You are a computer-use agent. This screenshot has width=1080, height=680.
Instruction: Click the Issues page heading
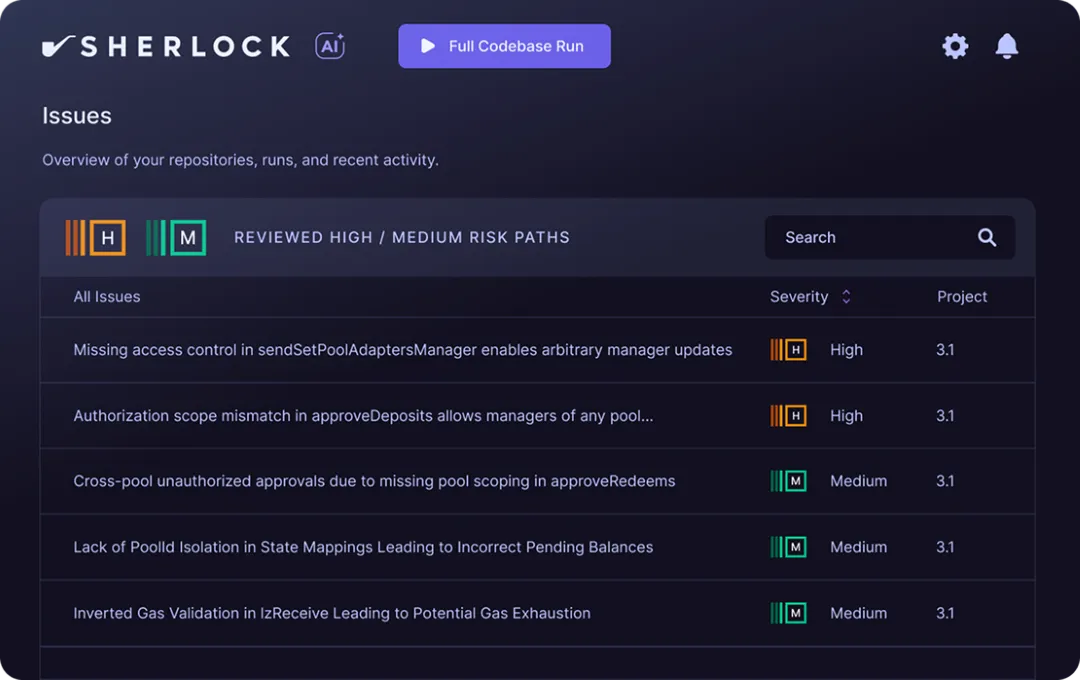point(76,116)
